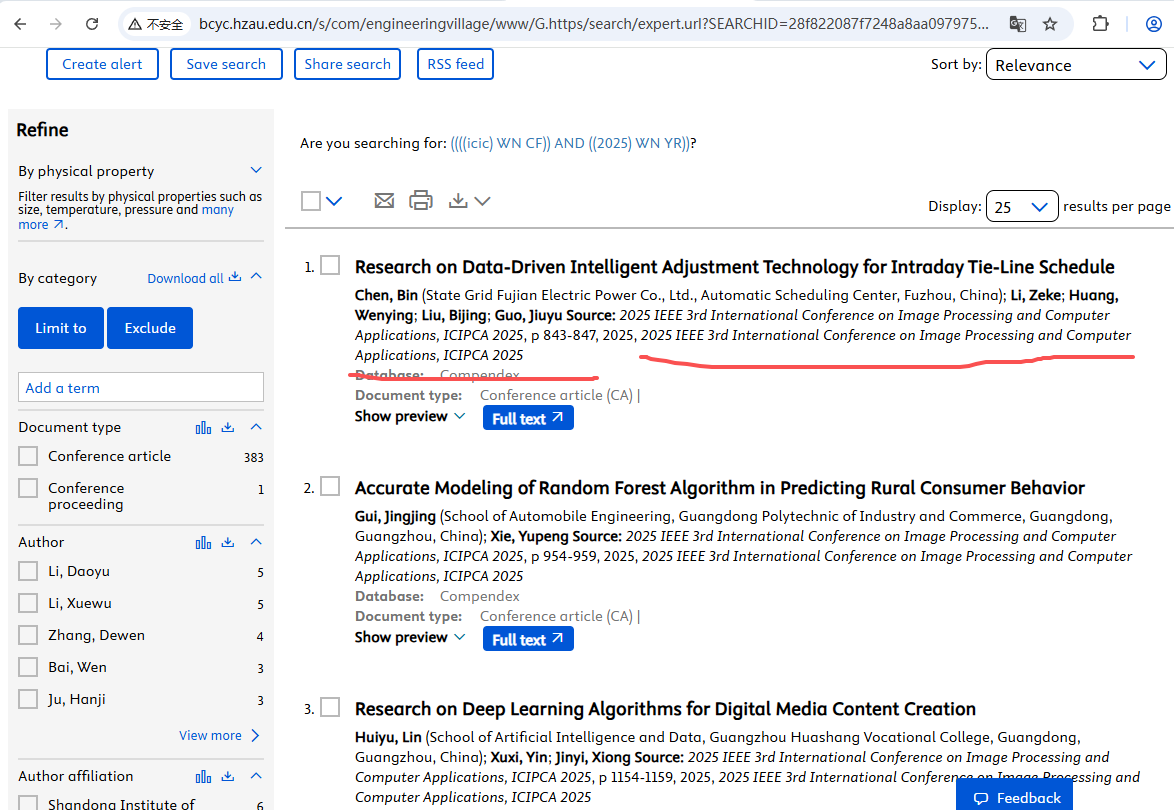The width and height of the screenshot is (1174, 810).
Task: Download the Author facet data icon
Action: tap(228, 542)
